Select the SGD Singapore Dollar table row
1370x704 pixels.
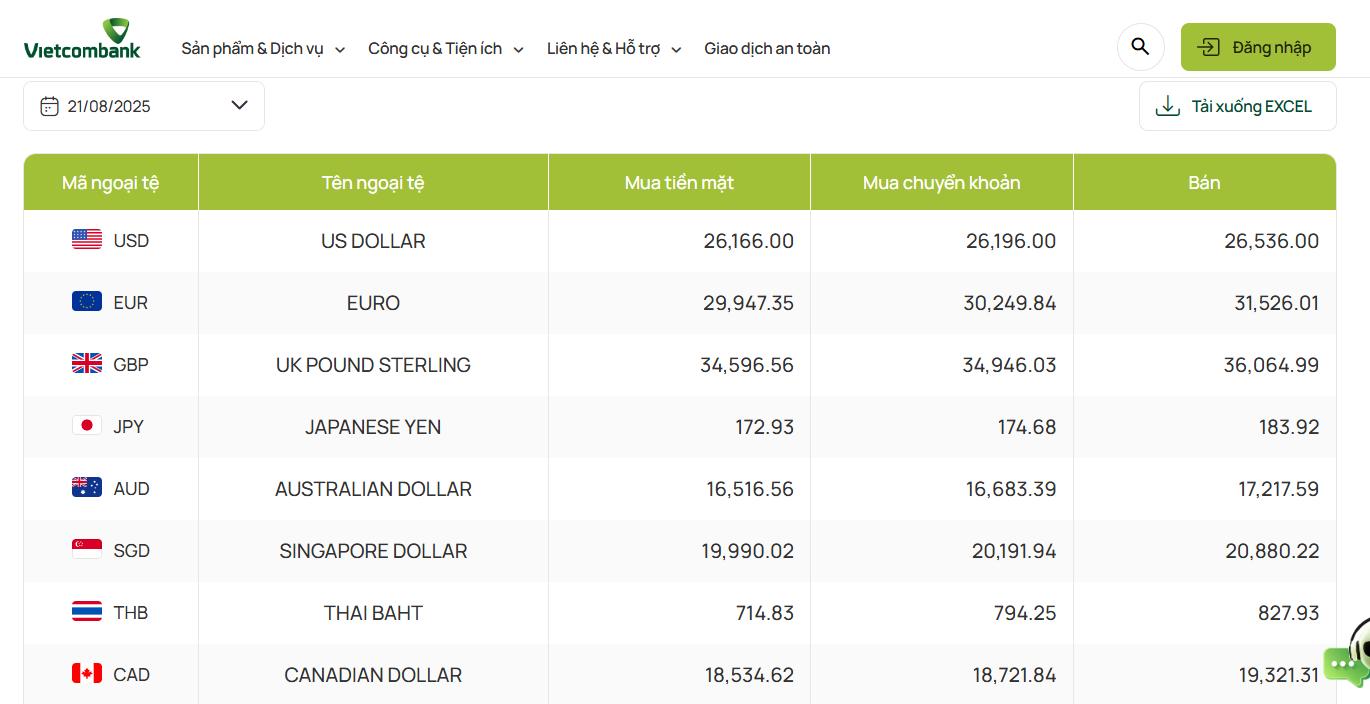(680, 550)
